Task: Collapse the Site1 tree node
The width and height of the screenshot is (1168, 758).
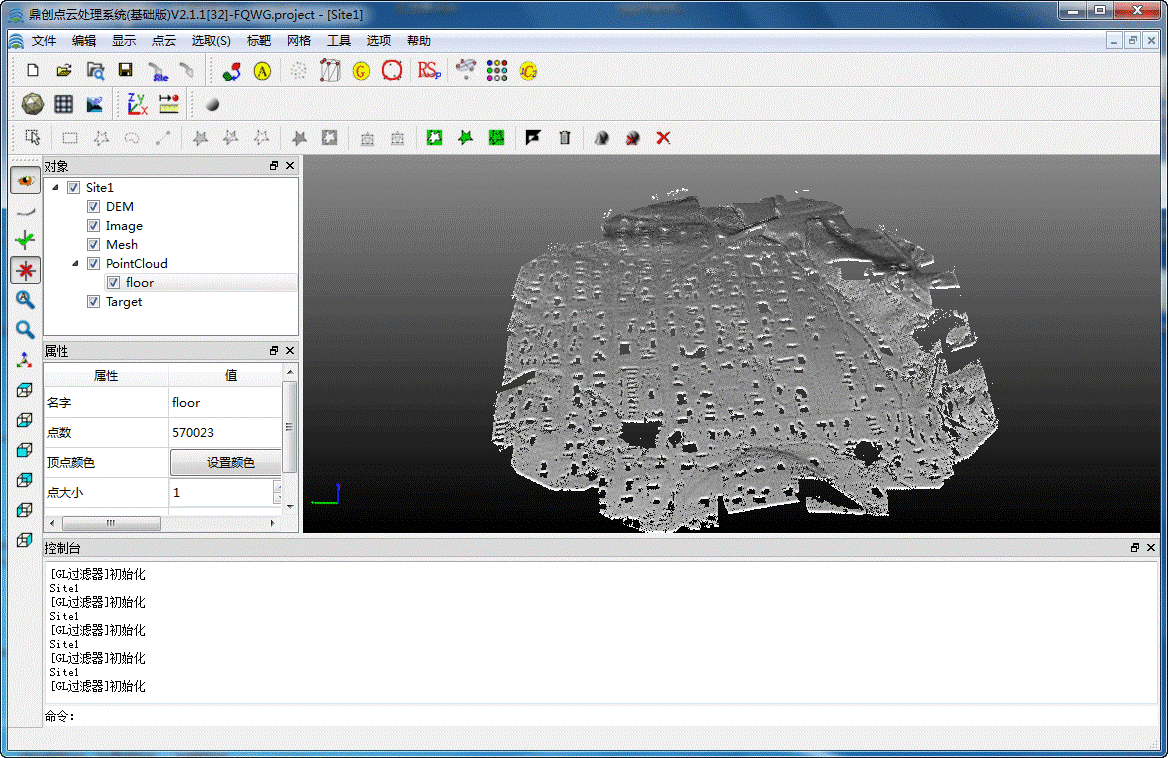Action: [x=54, y=188]
